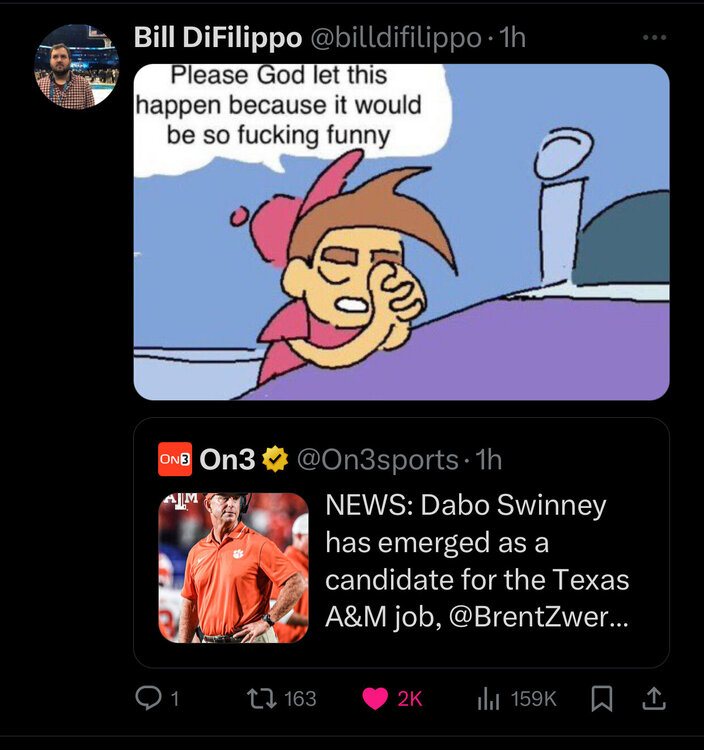Open the cartoon meme image
Screen dimensions: 704x750
click(x=401, y=232)
